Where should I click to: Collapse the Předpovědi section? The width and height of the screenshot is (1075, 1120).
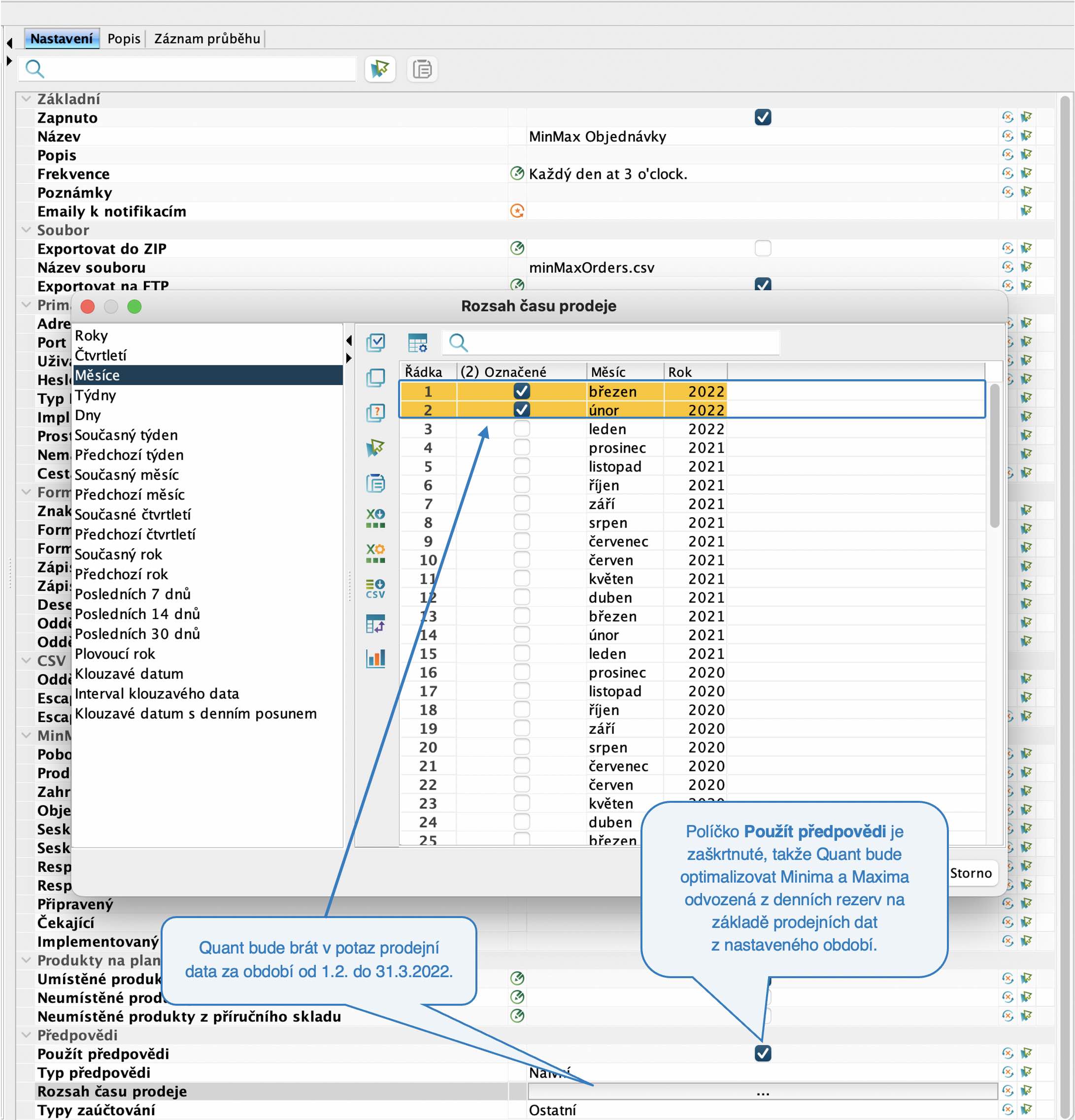pyautogui.click(x=26, y=1035)
